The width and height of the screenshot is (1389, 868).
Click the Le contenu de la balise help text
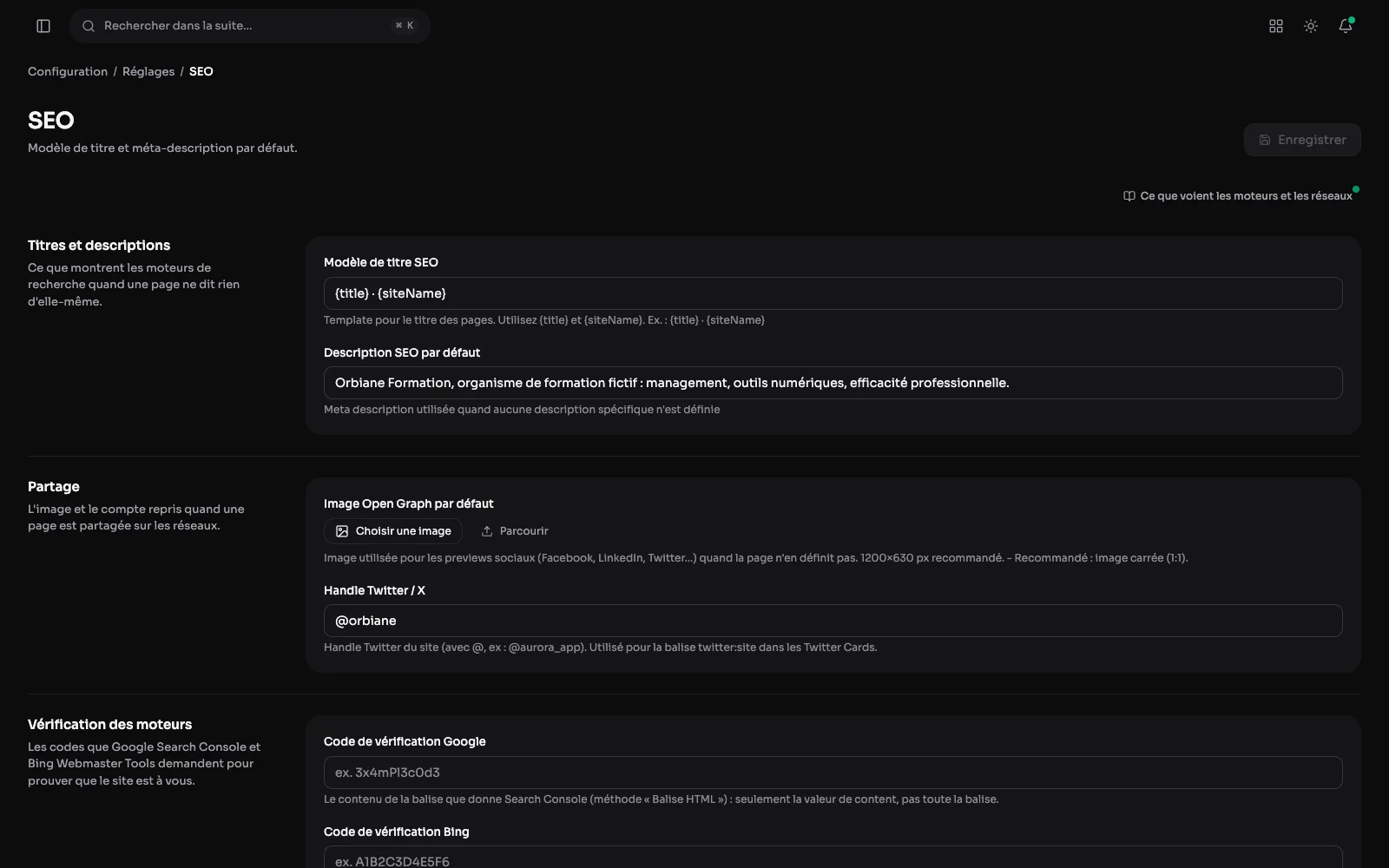click(662, 799)
